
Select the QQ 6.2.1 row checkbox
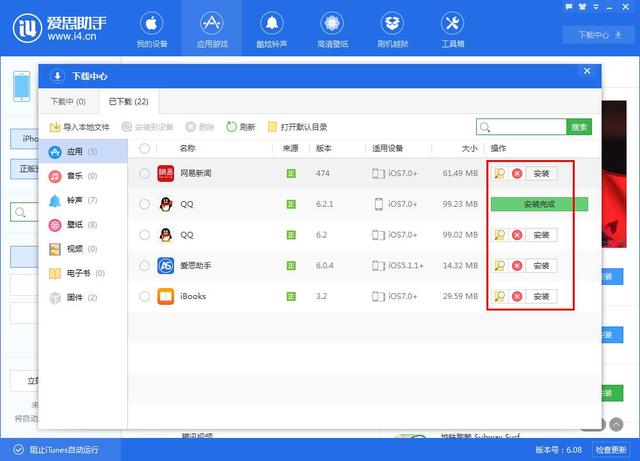pos(144,204)
